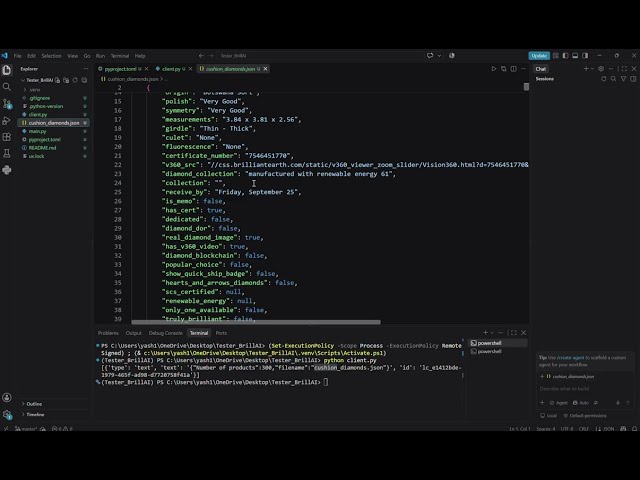Open Customize Layout icon

556,56
